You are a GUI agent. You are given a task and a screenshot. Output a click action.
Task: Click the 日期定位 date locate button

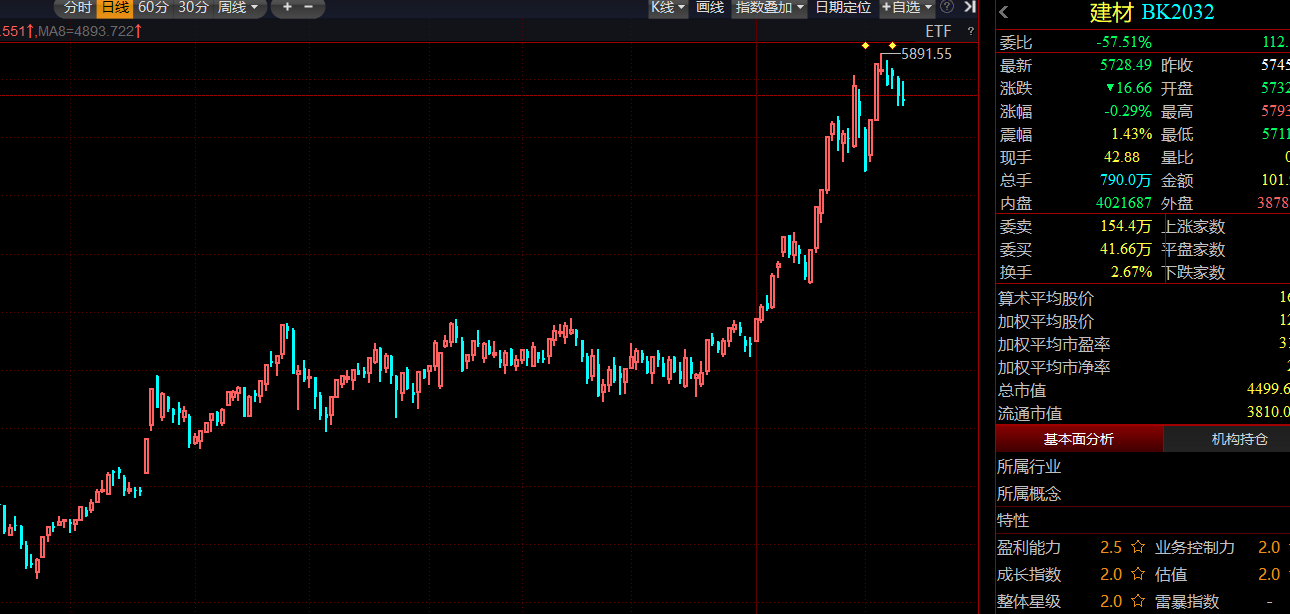click(843, 7)
